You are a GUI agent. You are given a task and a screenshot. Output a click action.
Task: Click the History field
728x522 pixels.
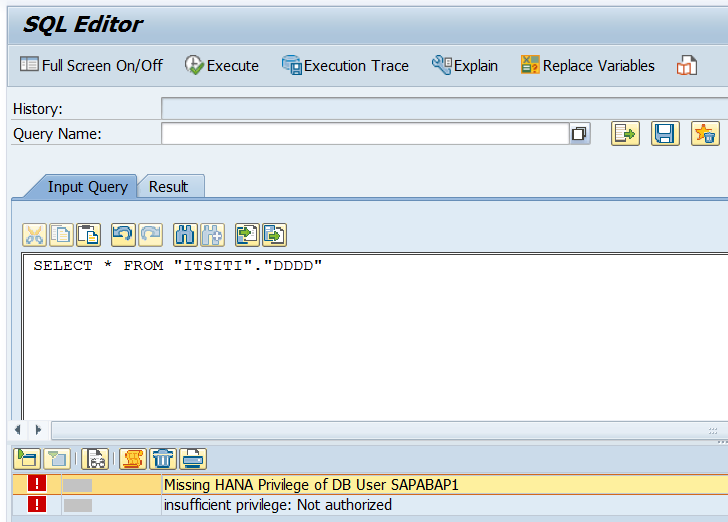[x=444, y=109]
